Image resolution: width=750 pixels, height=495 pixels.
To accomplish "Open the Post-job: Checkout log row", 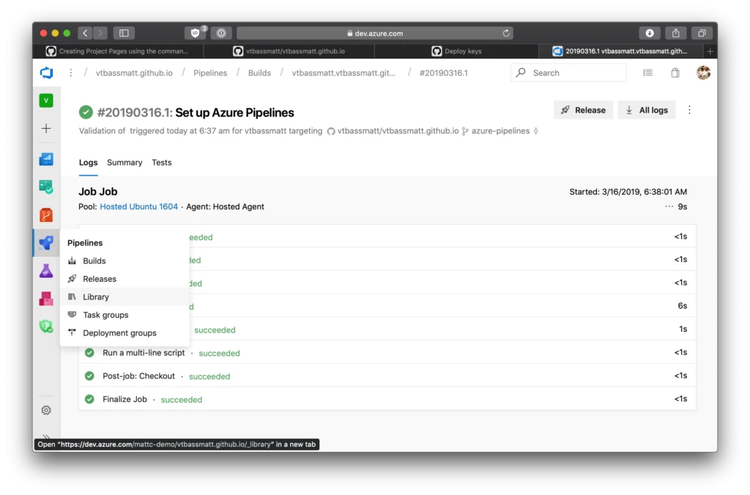I will (387, 376).
